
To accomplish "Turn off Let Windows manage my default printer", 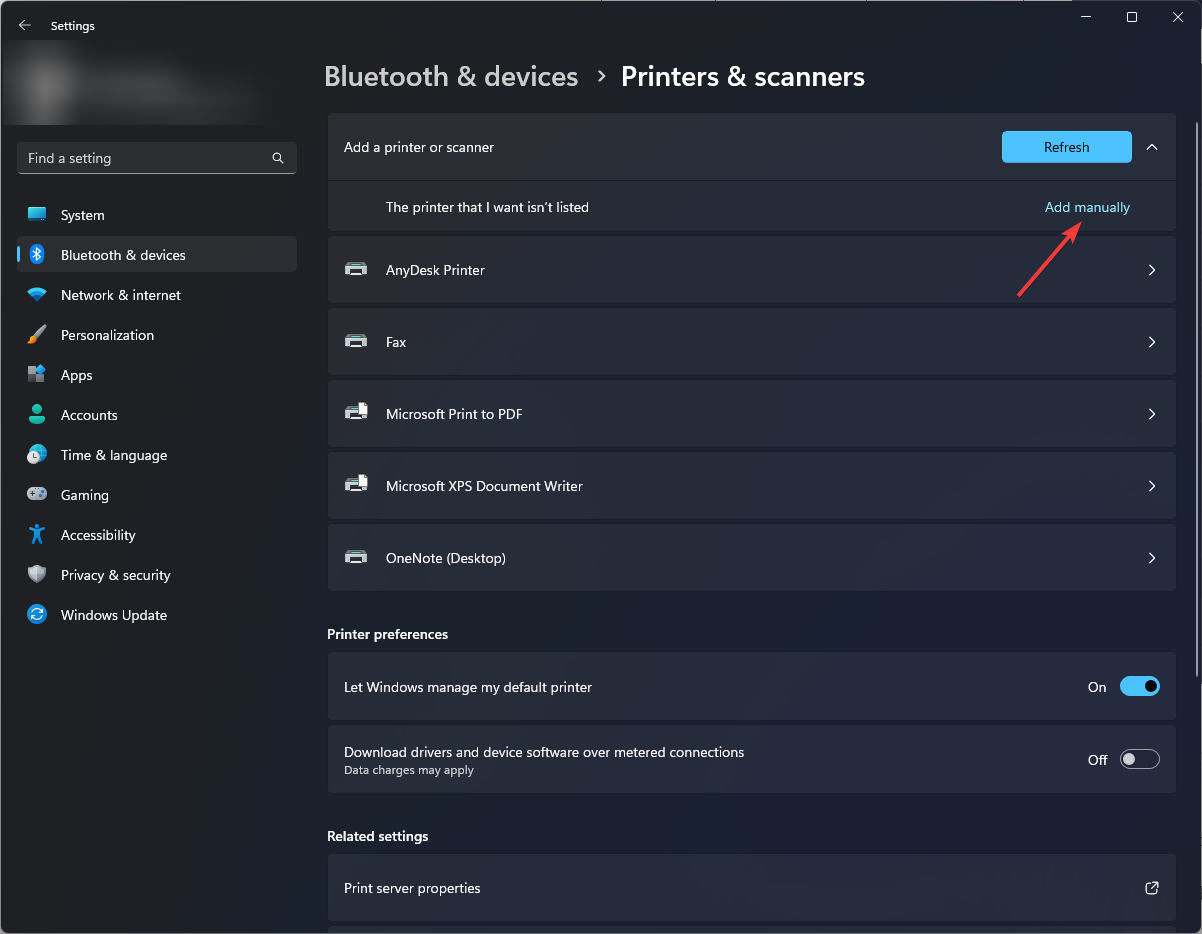I will 1140,687.
